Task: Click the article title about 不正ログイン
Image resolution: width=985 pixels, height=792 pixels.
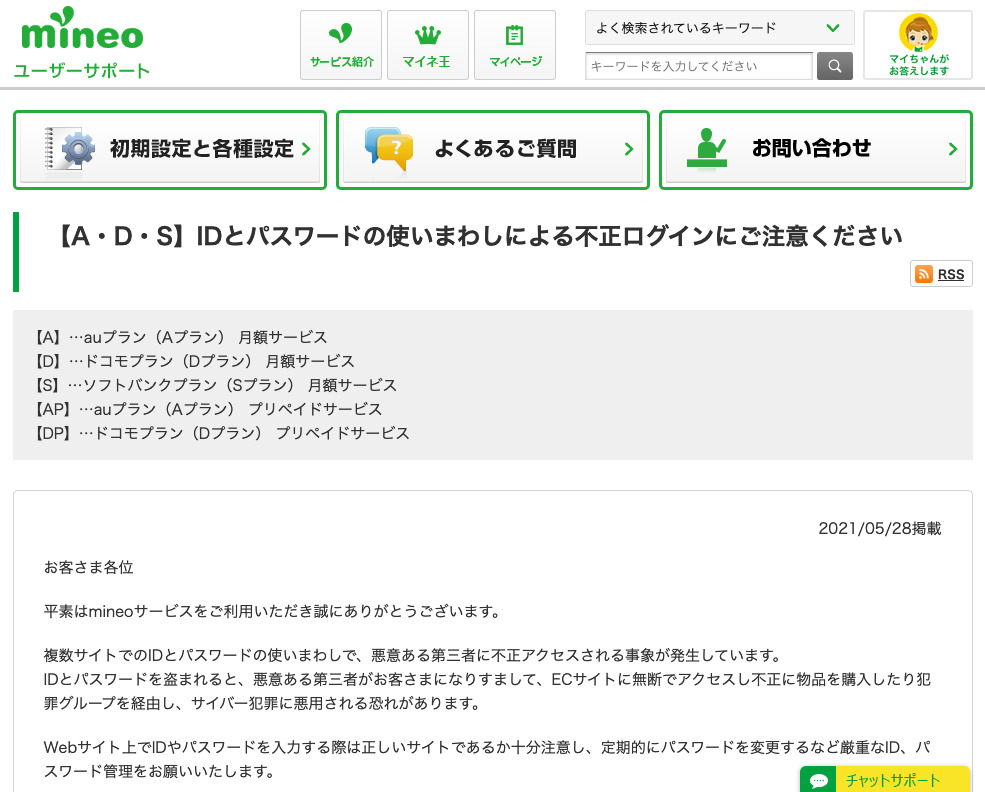Action: (x=481, y=236)
